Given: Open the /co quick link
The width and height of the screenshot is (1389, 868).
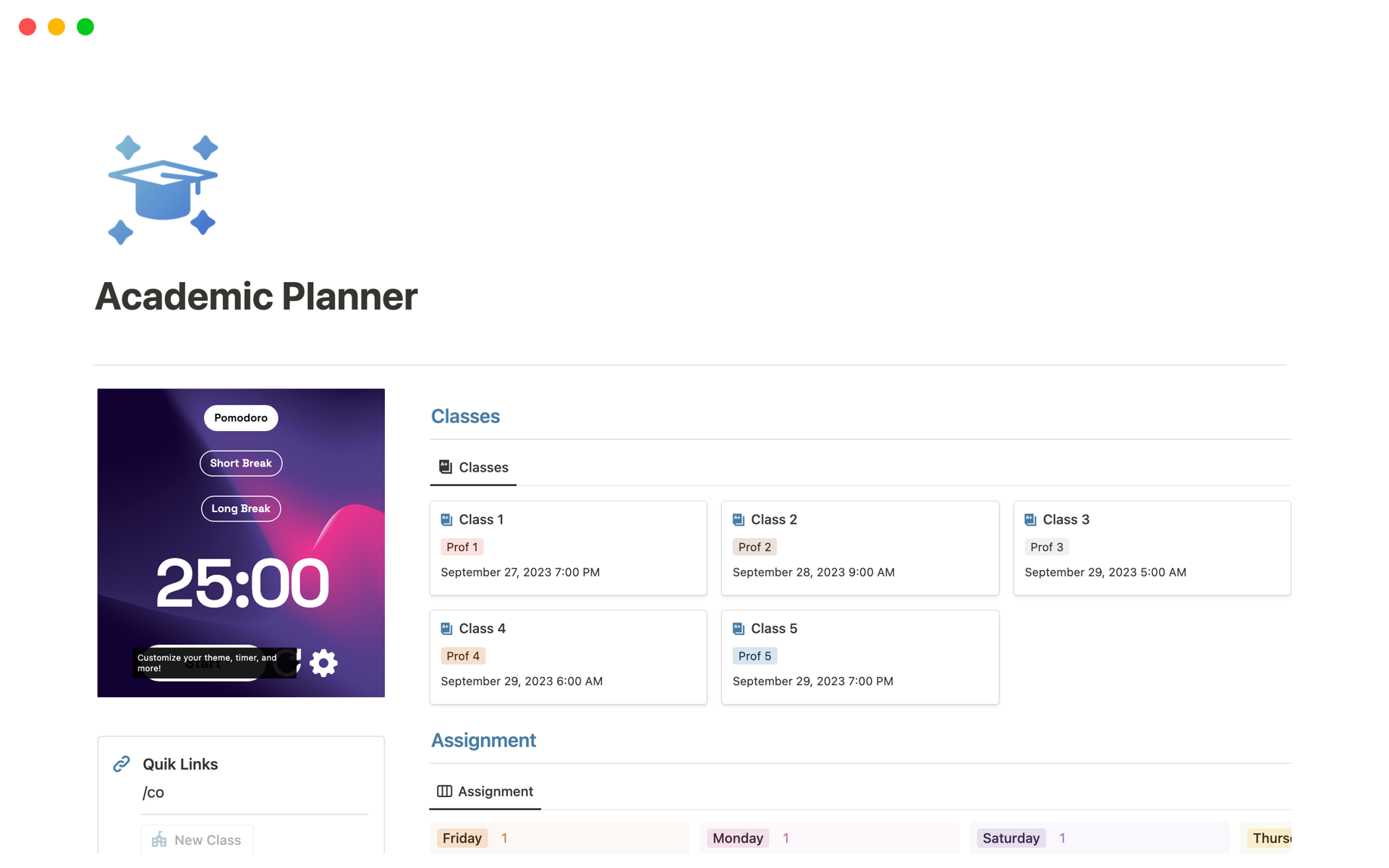Looking at the screenshot, I should [x=153, y=792].
